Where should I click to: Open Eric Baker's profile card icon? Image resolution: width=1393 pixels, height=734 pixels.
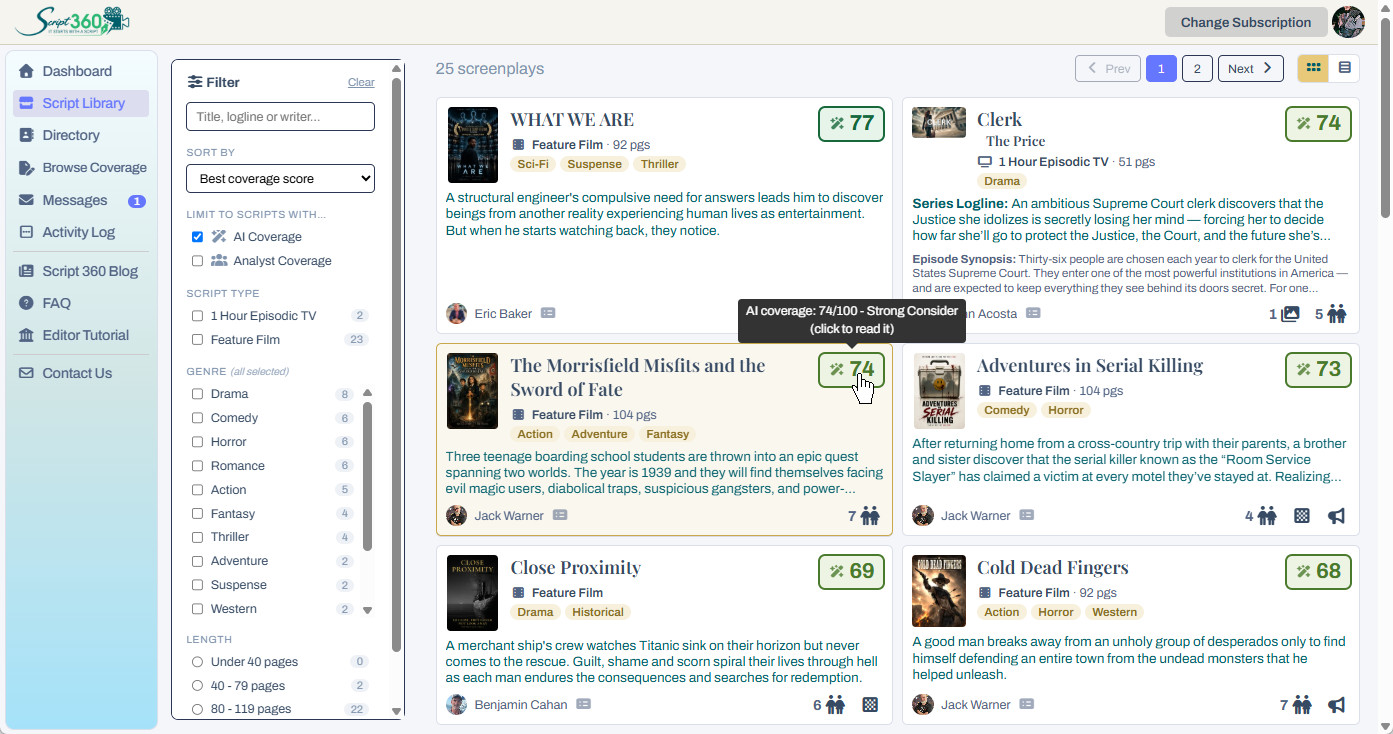click(548, 313)
